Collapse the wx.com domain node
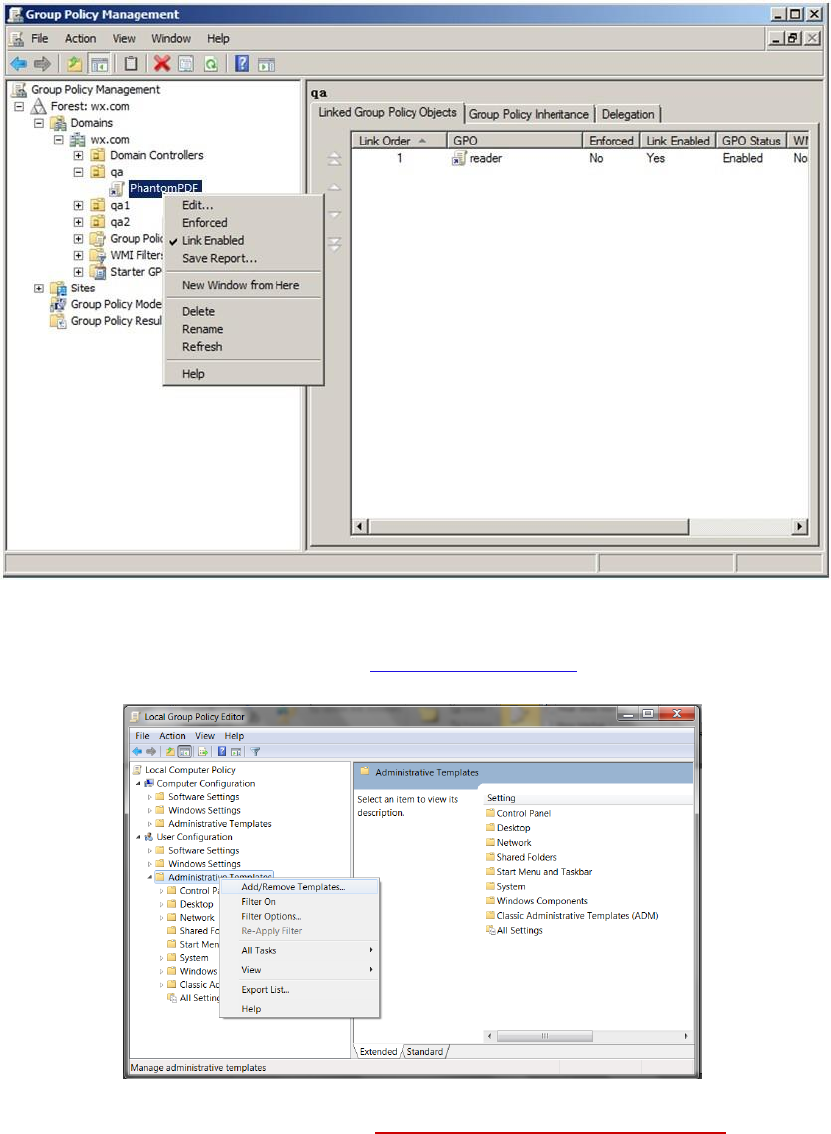831x1134 pixels. coord(59,140)
